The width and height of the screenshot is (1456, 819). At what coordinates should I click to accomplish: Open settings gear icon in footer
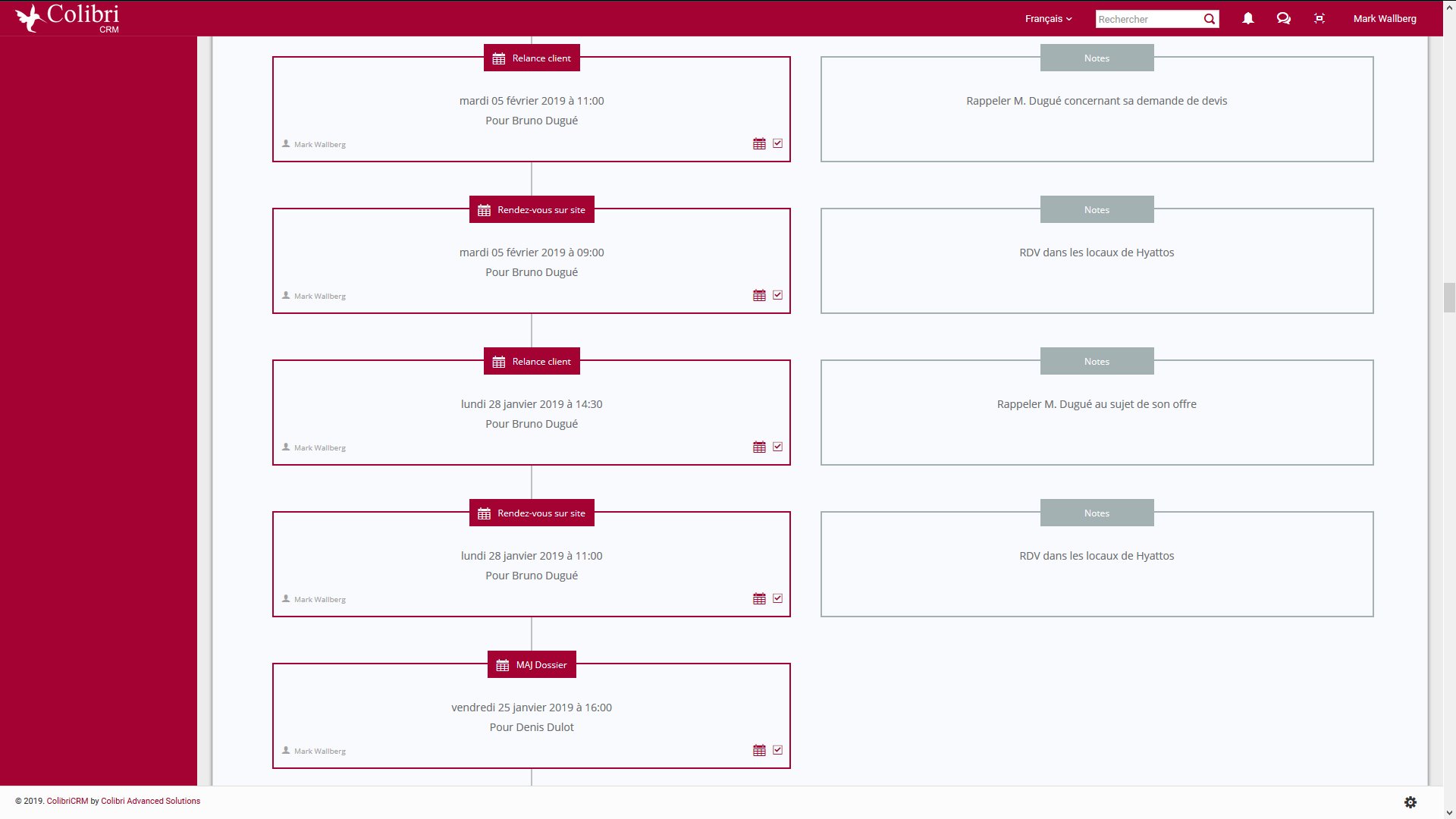point(1410,802)
